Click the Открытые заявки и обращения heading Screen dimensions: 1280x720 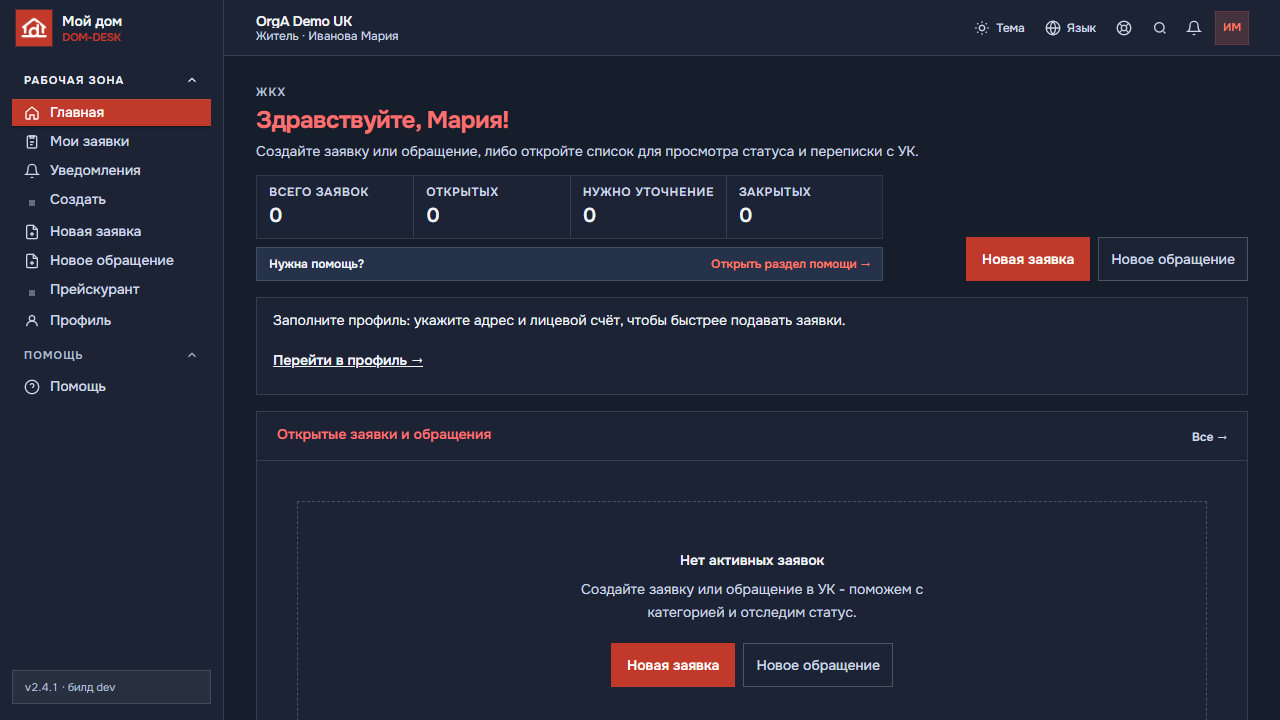(384, 435)
